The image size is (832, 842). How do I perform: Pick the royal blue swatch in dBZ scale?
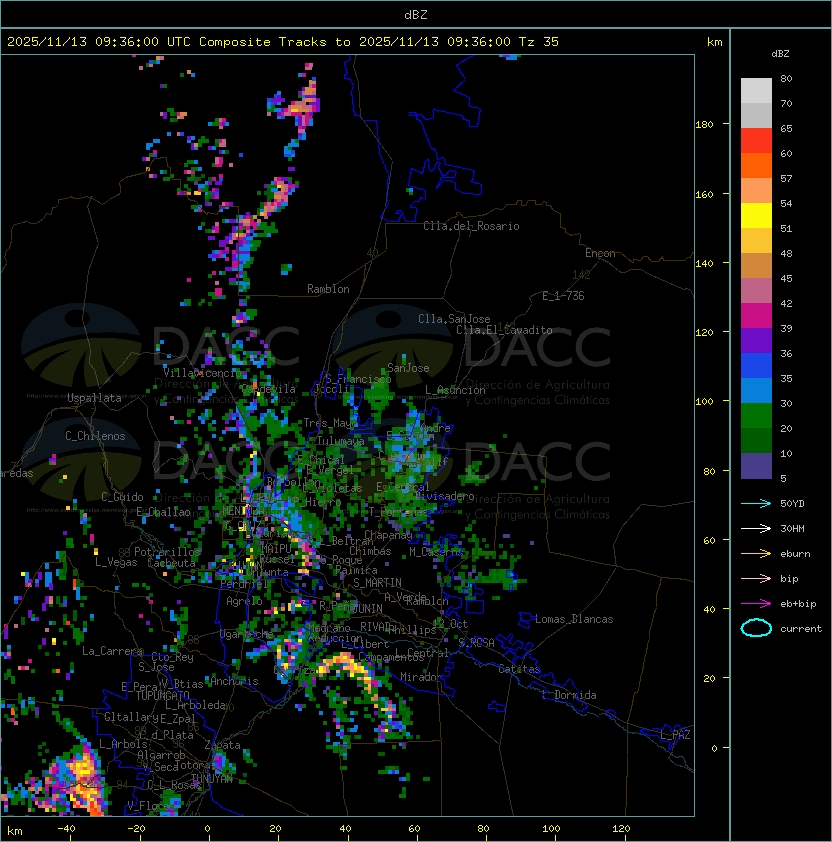pyautogui.click(x=756, y=365)
